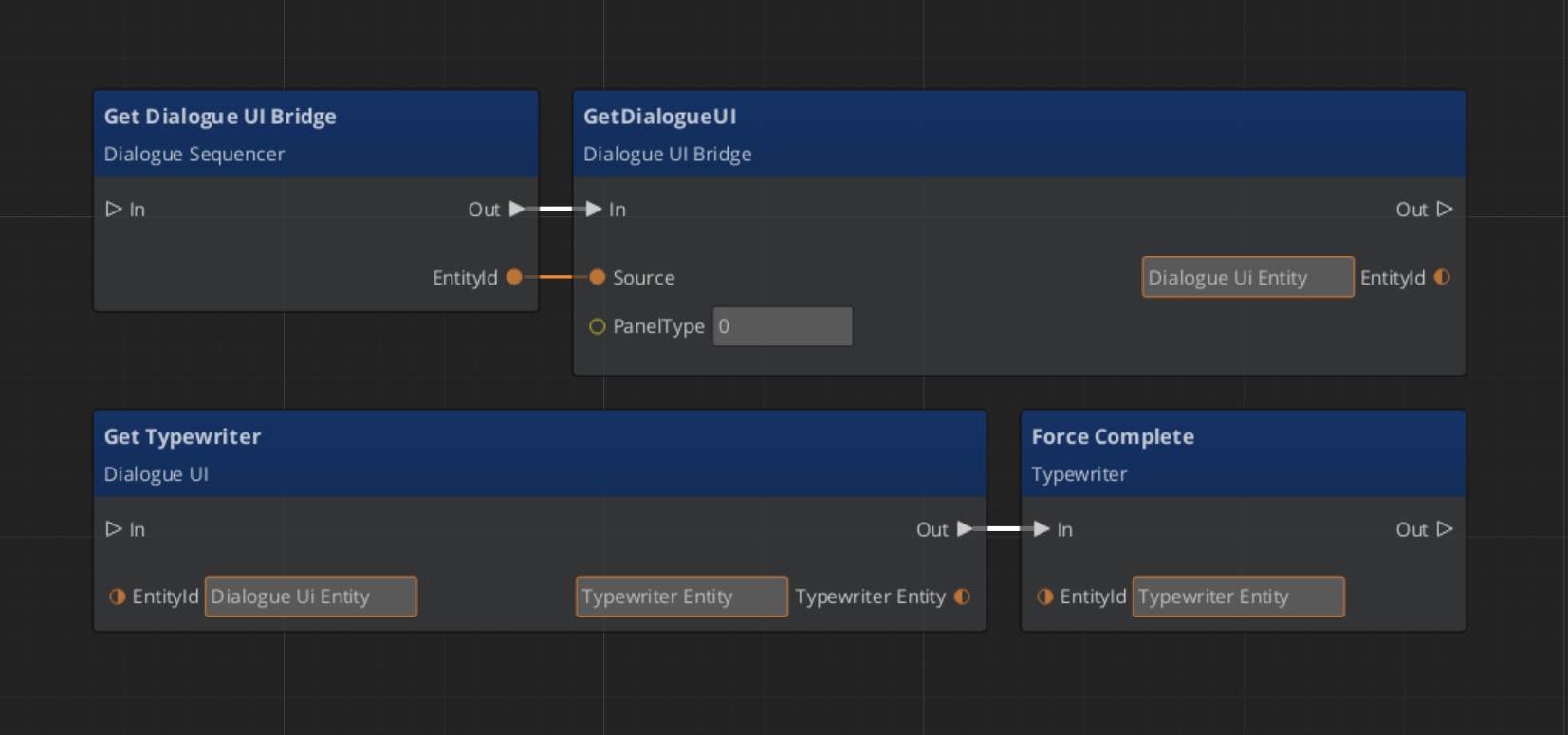Click the EntityId input pin on Get Typewriter node
This screenshot has height=735, width=1568.
pyautogui.click(x=118, y=597)
